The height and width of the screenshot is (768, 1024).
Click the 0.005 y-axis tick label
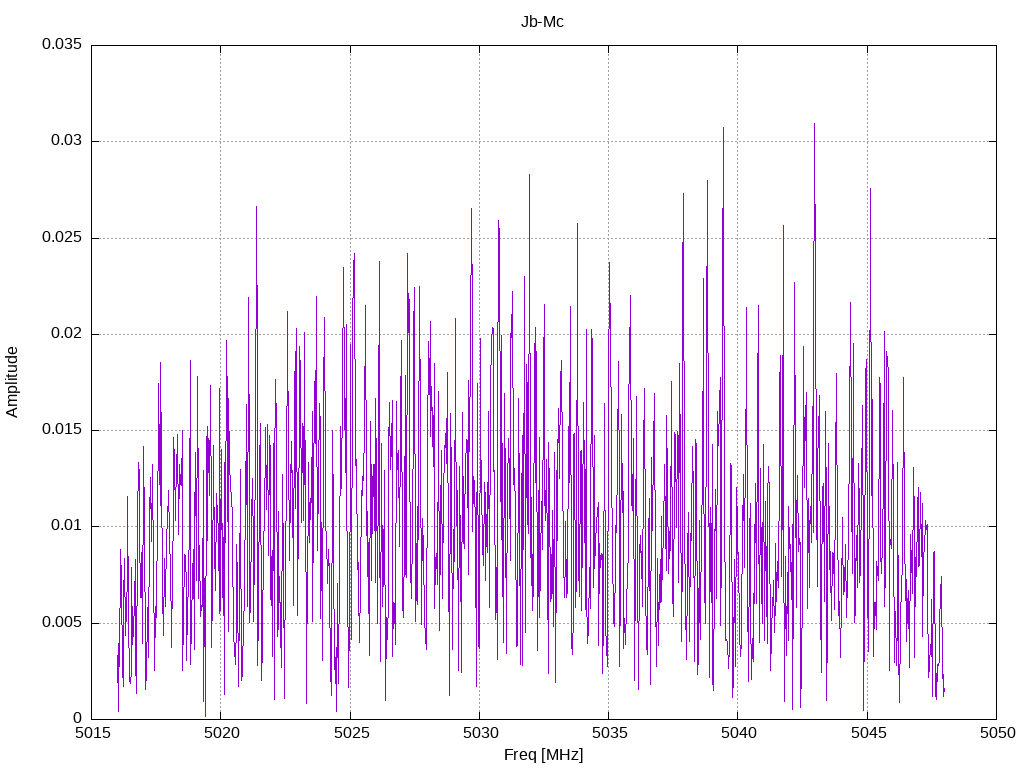(62, 622)
